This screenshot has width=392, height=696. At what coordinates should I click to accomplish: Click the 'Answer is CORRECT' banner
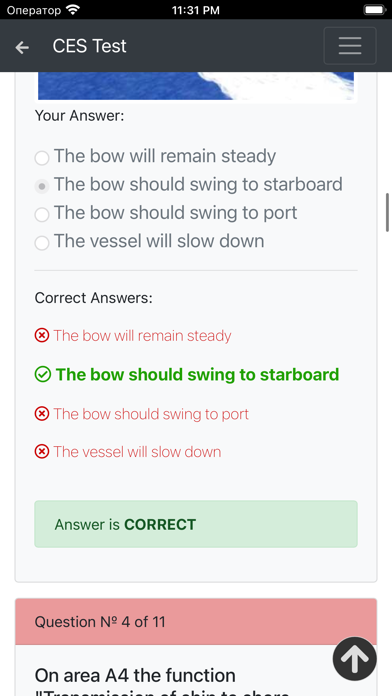[196, 524]
